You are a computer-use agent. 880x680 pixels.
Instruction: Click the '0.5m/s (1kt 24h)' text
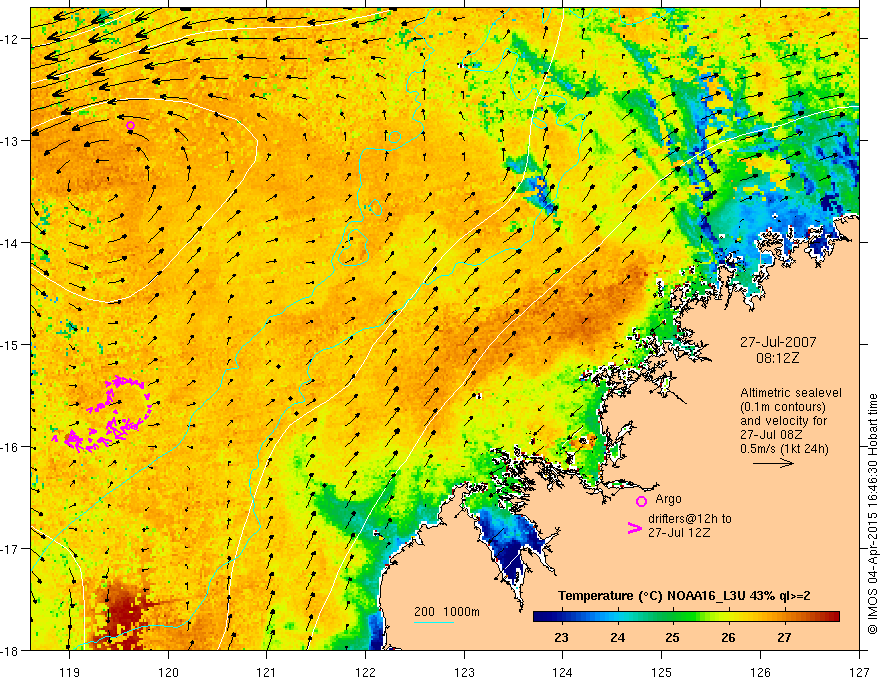click(785, 448)
